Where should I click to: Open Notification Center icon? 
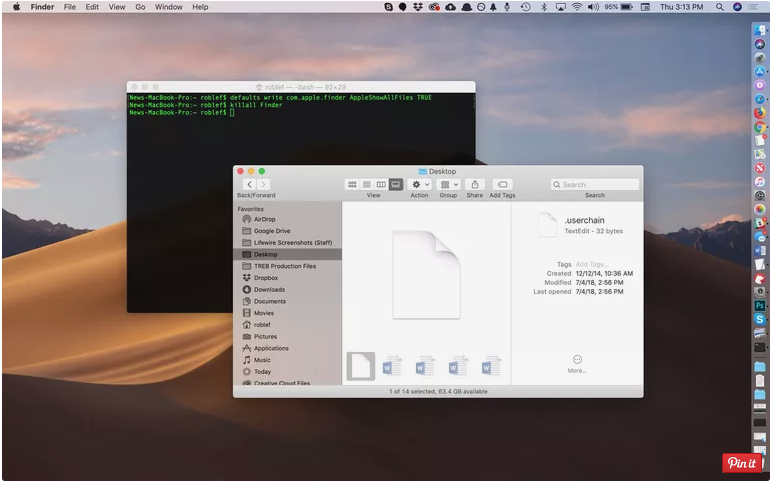tap(753, 7)
